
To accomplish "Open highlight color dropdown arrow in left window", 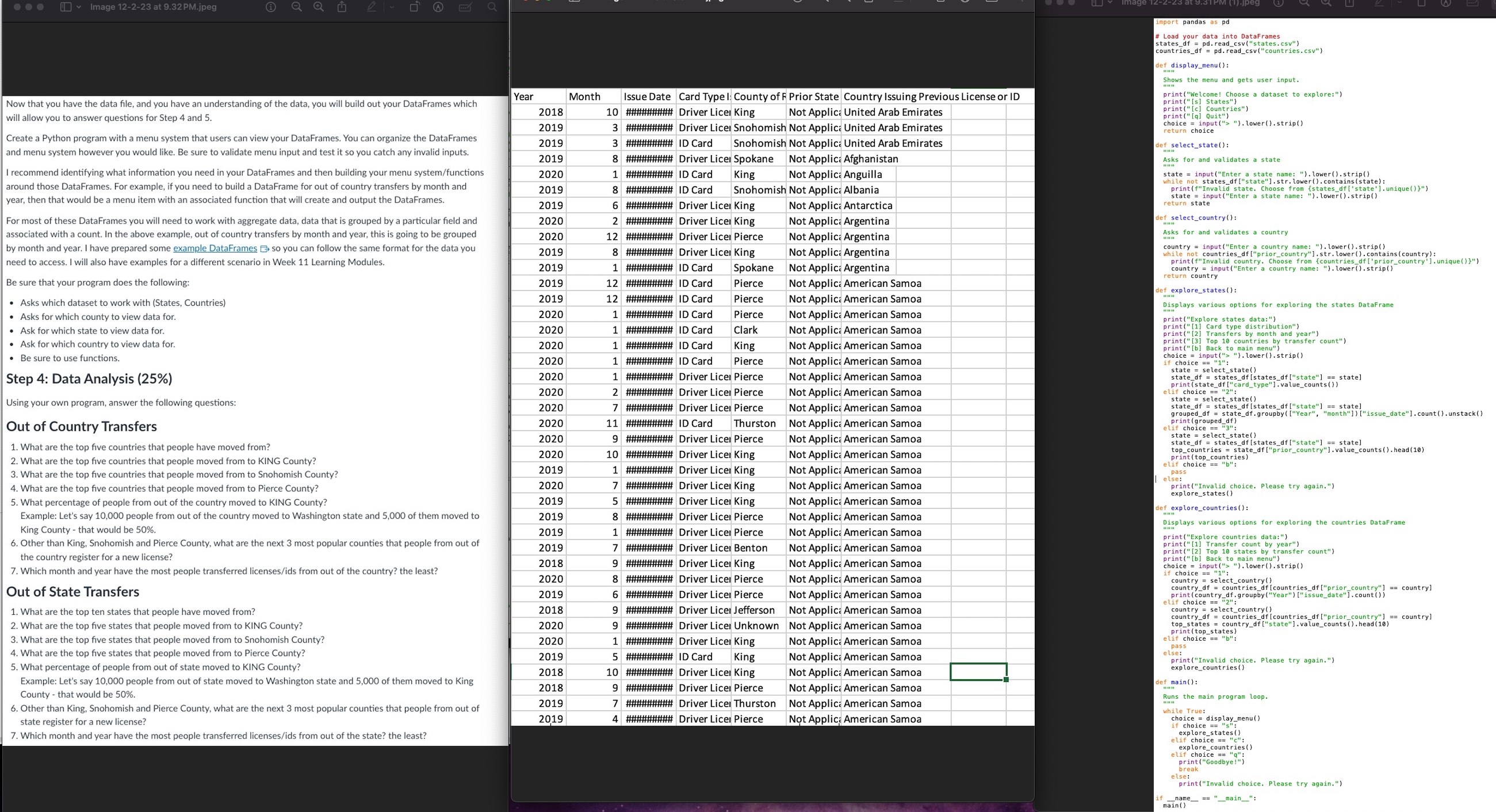I will (x=391, y=7).
